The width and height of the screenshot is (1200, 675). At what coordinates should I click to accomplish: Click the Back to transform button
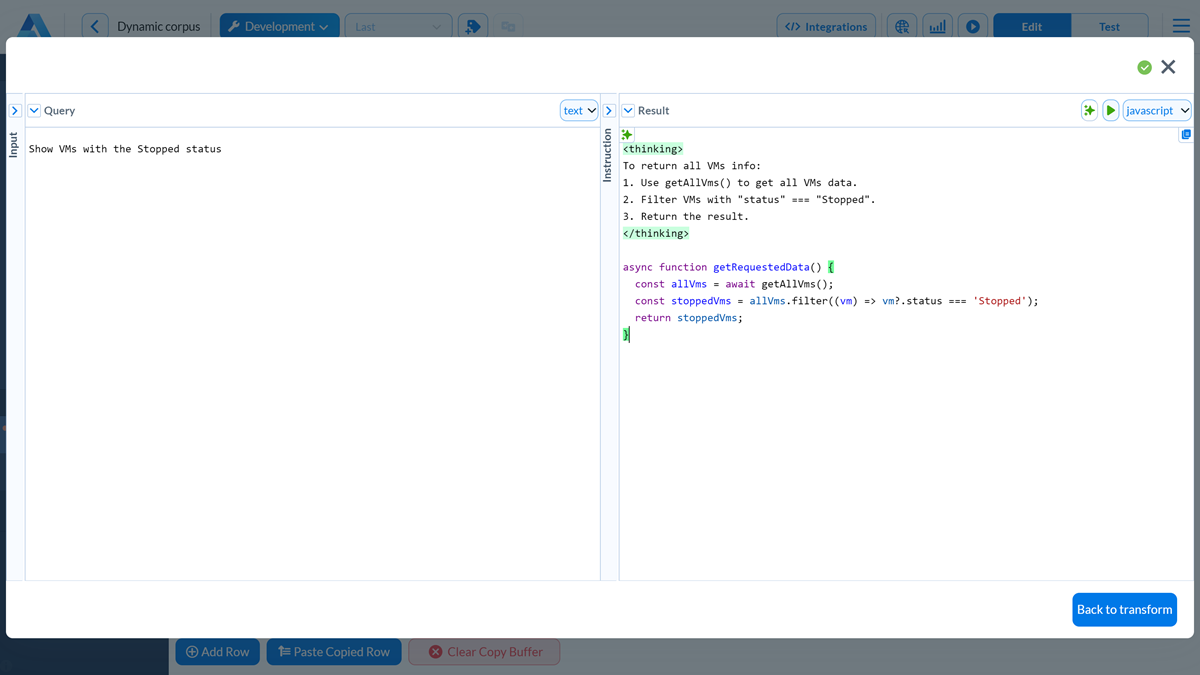[1124, 609]
